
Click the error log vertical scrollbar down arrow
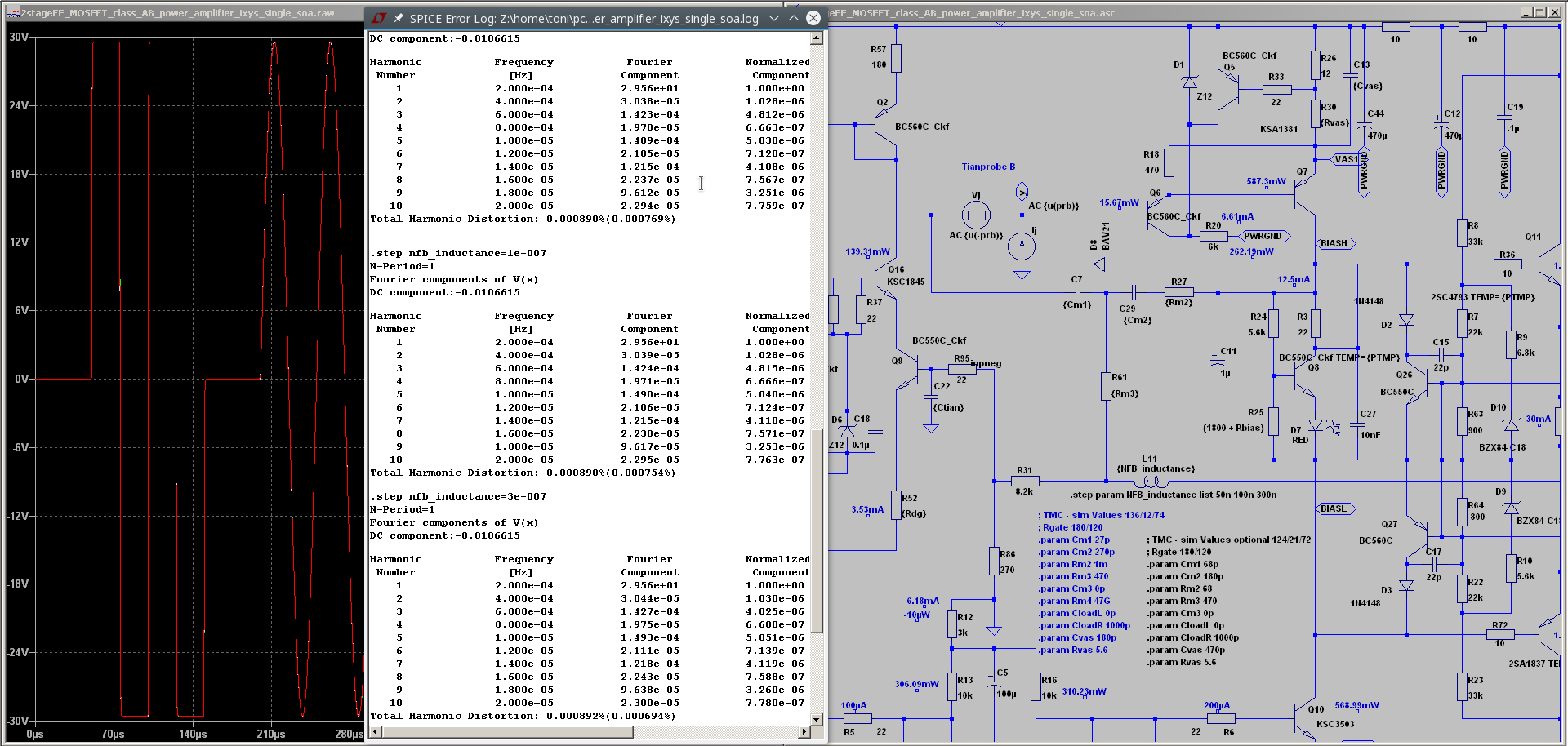(817, 719)
